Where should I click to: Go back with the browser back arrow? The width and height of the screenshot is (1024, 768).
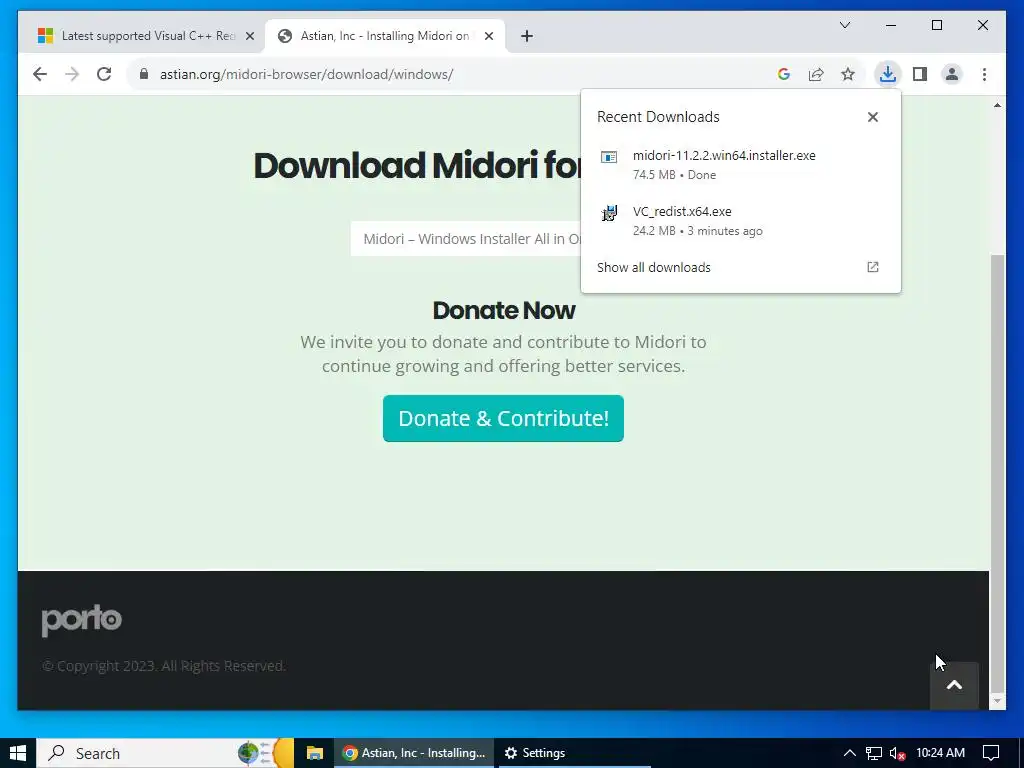[40, 74]
